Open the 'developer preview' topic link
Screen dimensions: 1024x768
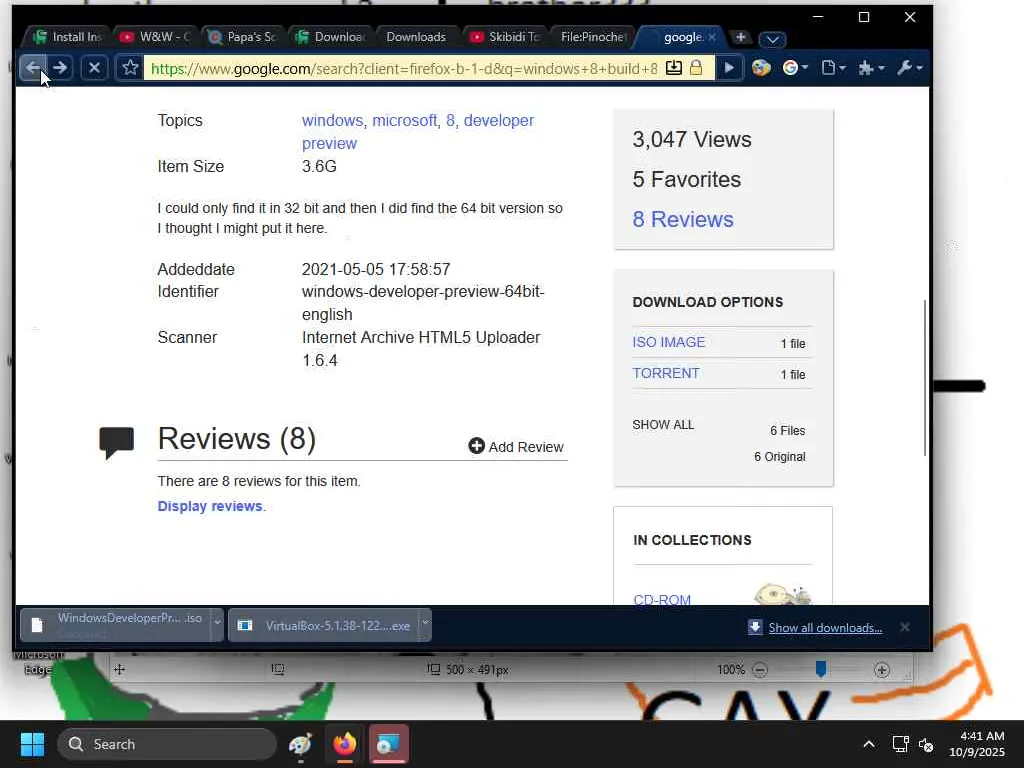[418, 132]
